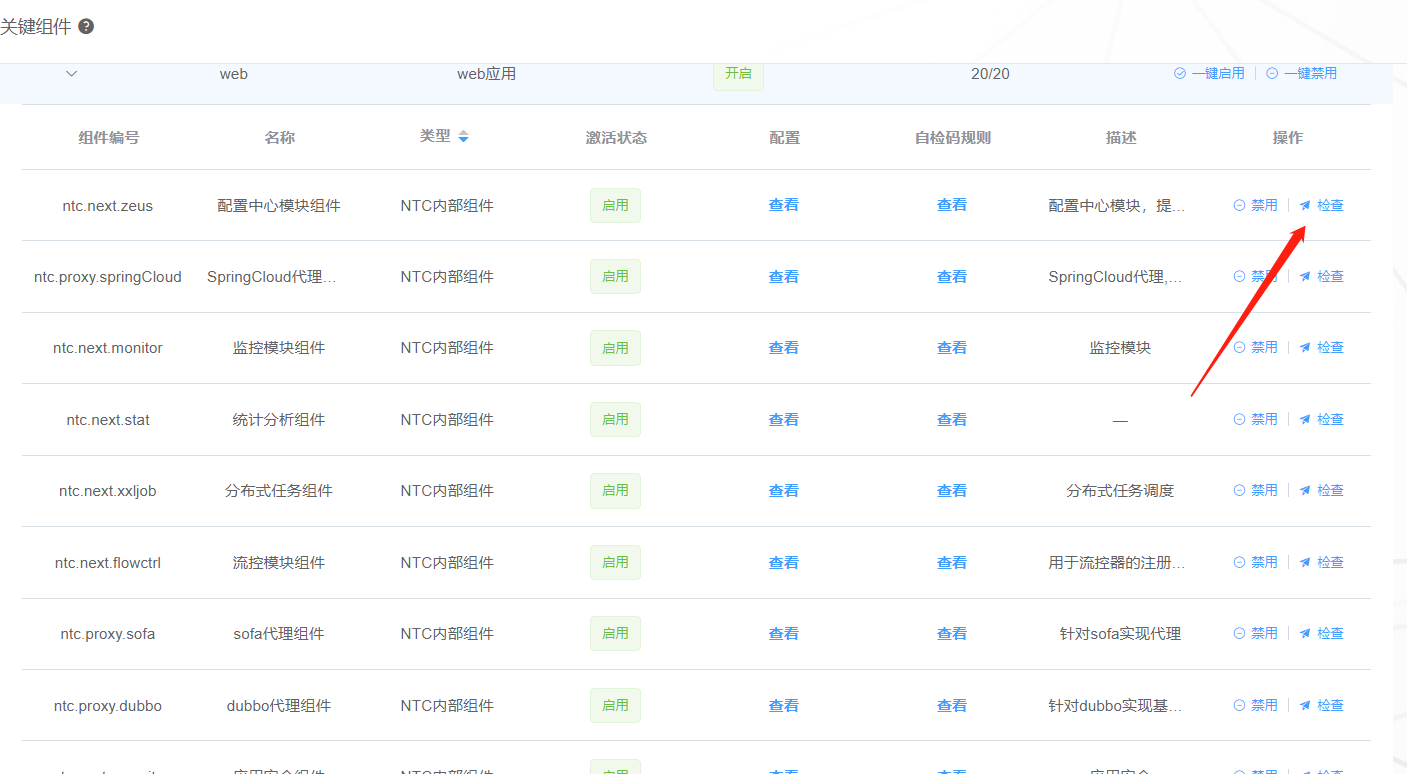Open 自检码规则 查看 for ntc.next.xxljob

point(952,490)
